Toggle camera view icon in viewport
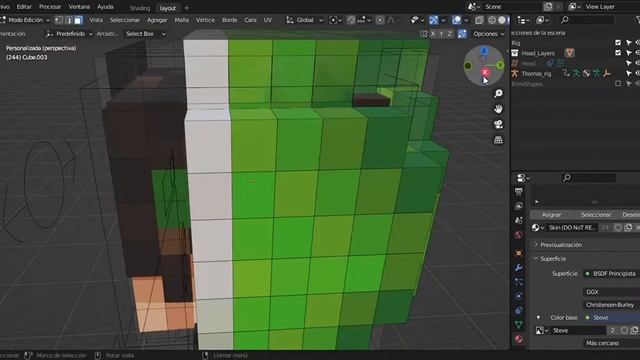This screenshot has width=640, height=360. [x=498, y=124]
